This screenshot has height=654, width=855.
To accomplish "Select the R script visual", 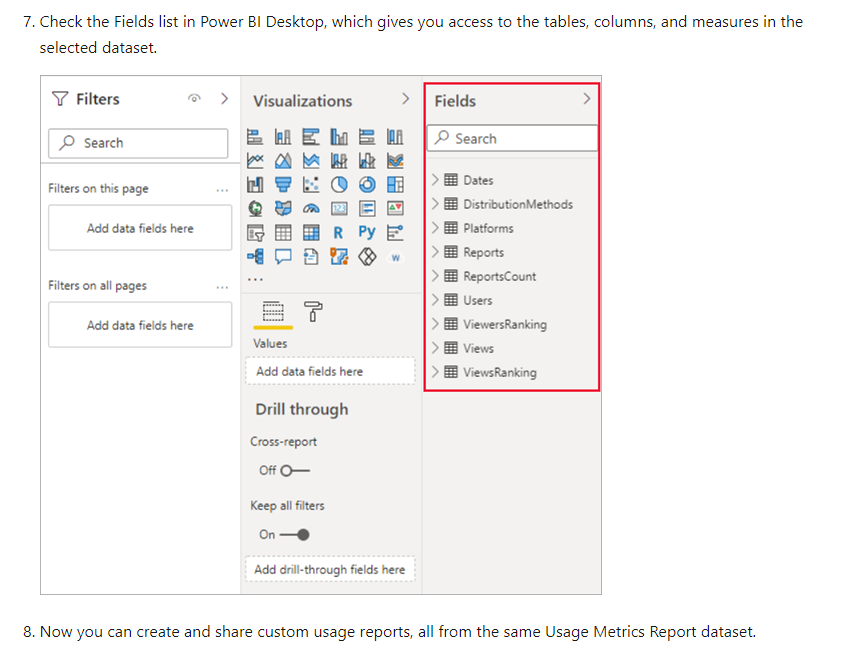I will tap(339, 233).
